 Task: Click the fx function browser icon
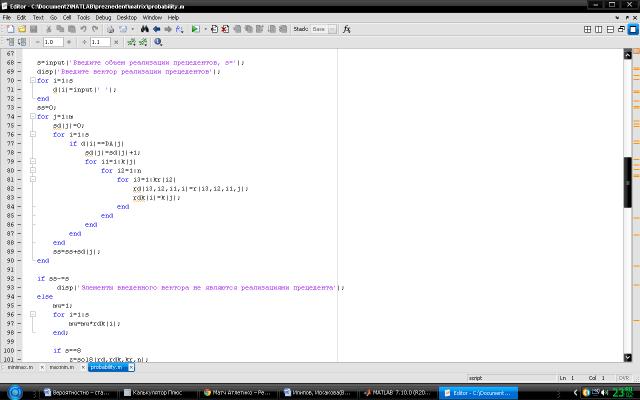pyautogui.click(x=347, y=30)
